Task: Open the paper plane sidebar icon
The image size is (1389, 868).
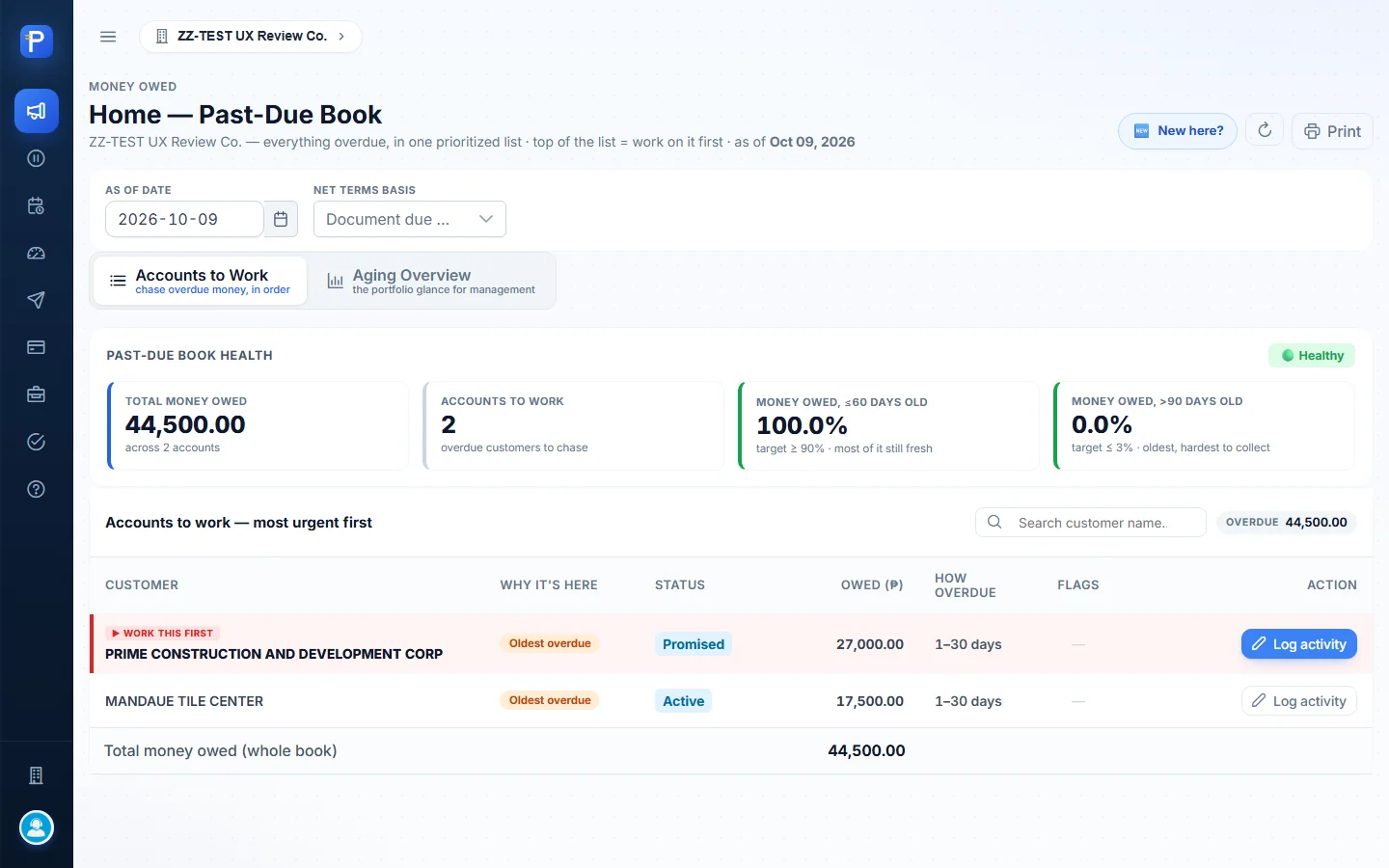Action: [37, 300]
